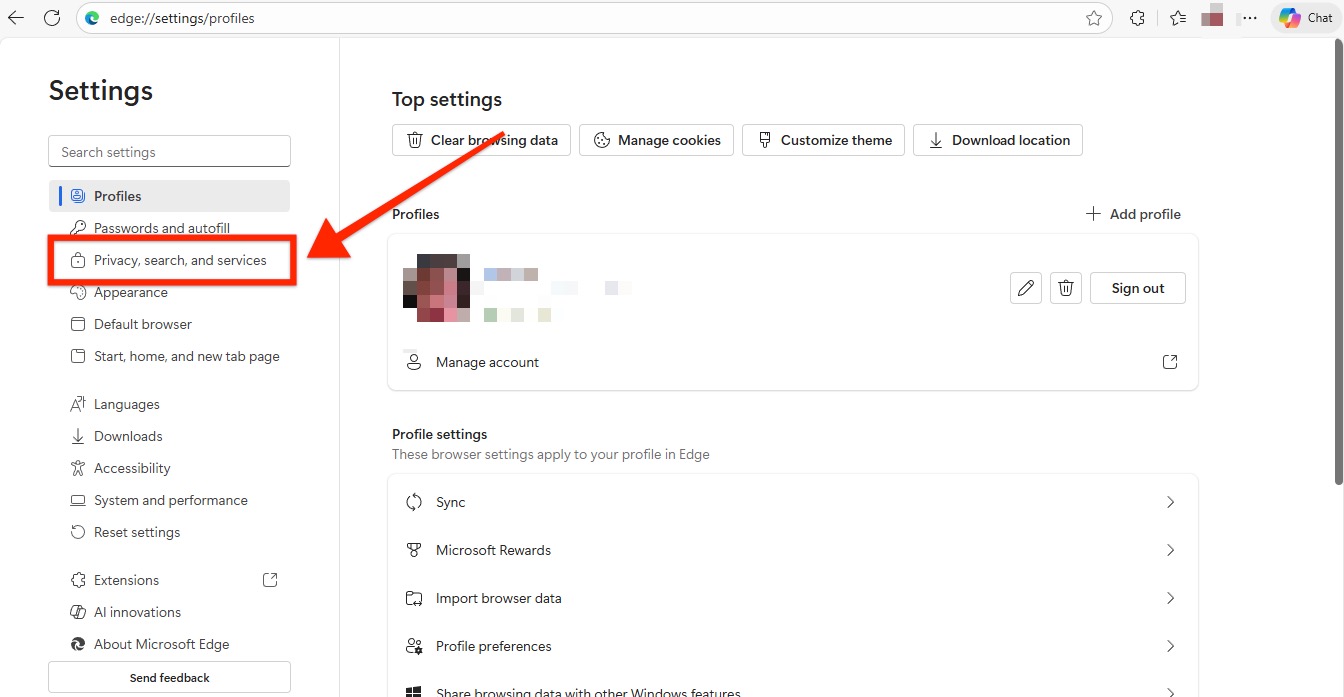Viewport: 1344px width, 697px height.
Task: Open System and performance settings
Action: tap(169, 500)
